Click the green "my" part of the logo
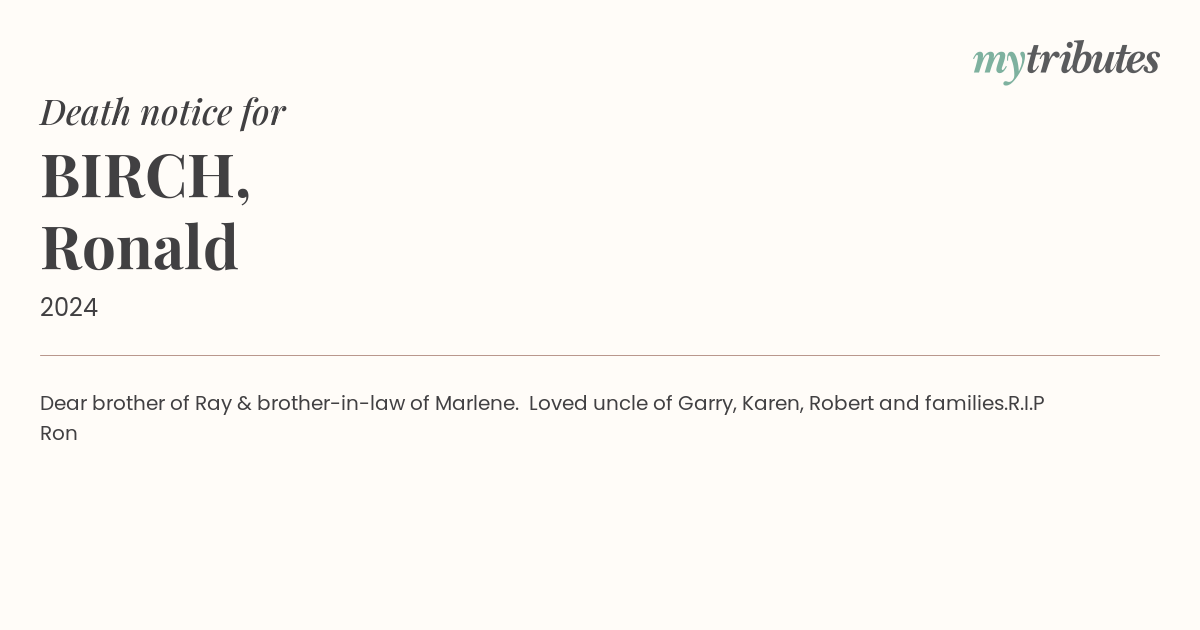 pos(998,62)
